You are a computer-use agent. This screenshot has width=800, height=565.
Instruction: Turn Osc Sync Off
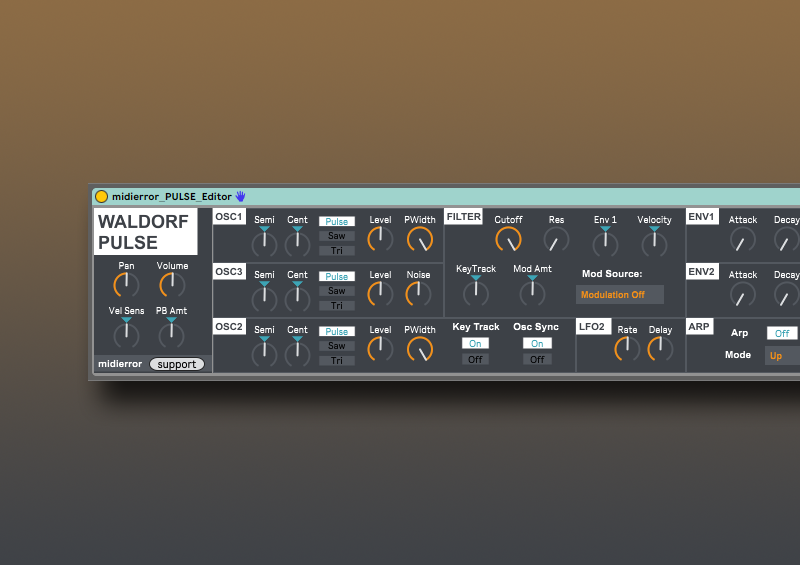tap(537, 359)
